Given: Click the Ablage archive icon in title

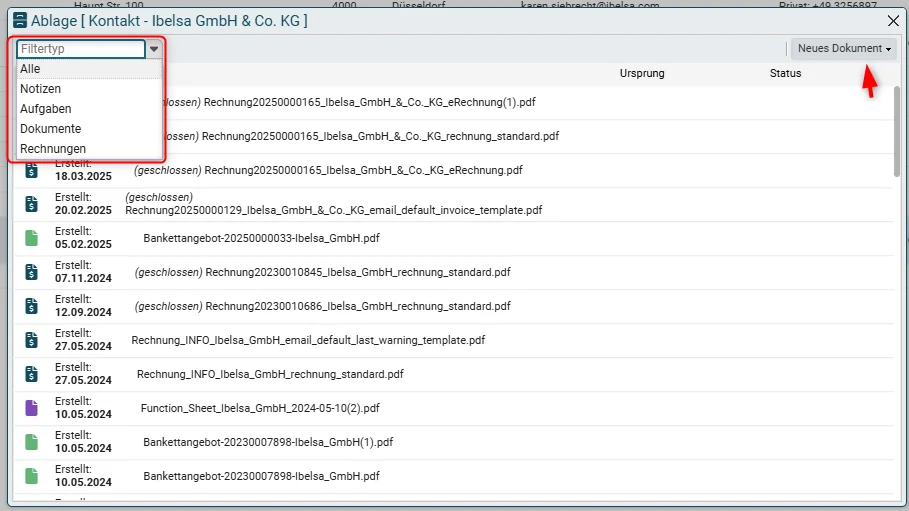Looking at the screenshot, I should coord(20,20).
